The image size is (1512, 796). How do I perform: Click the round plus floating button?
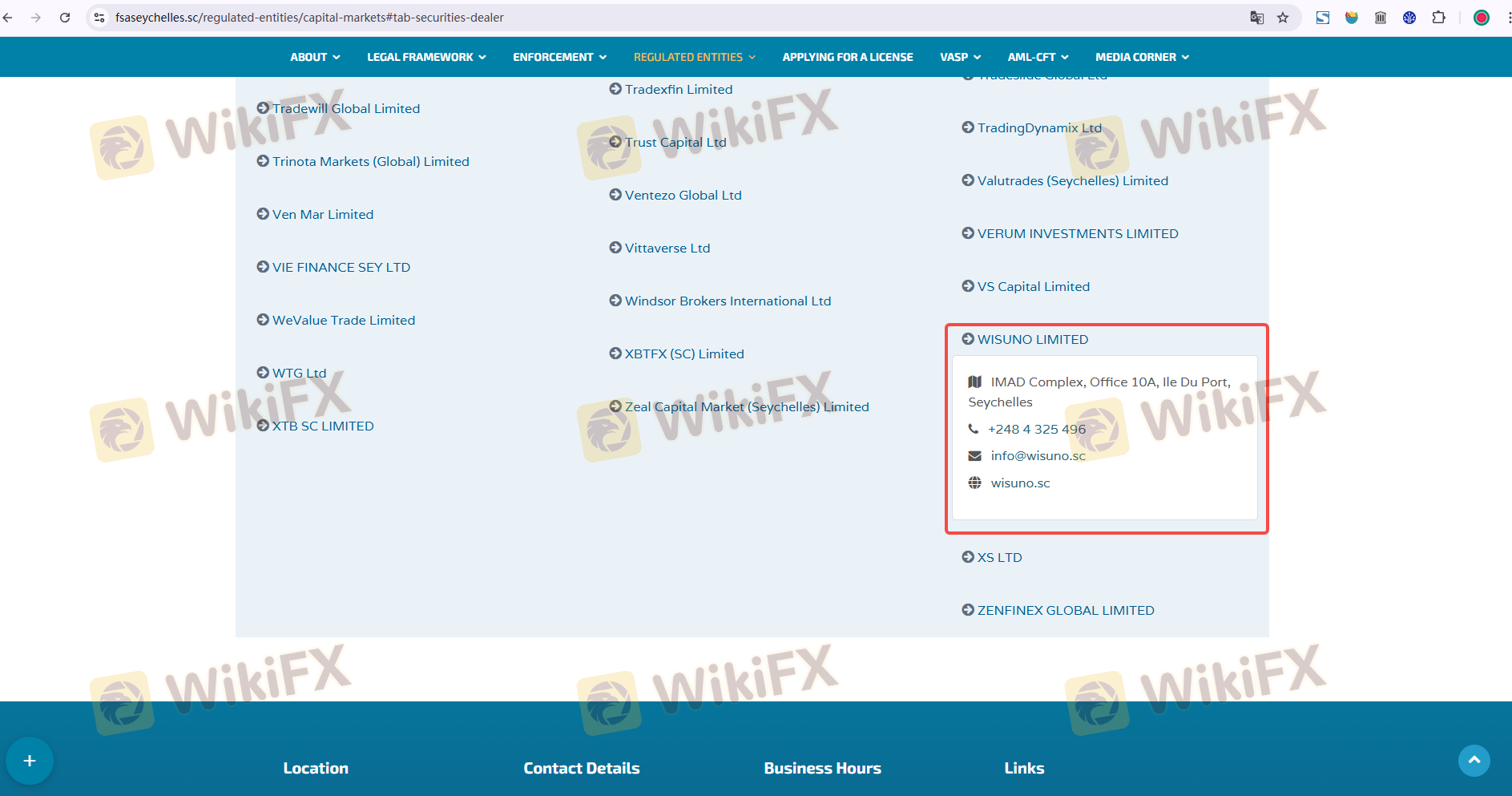point(30,761)
